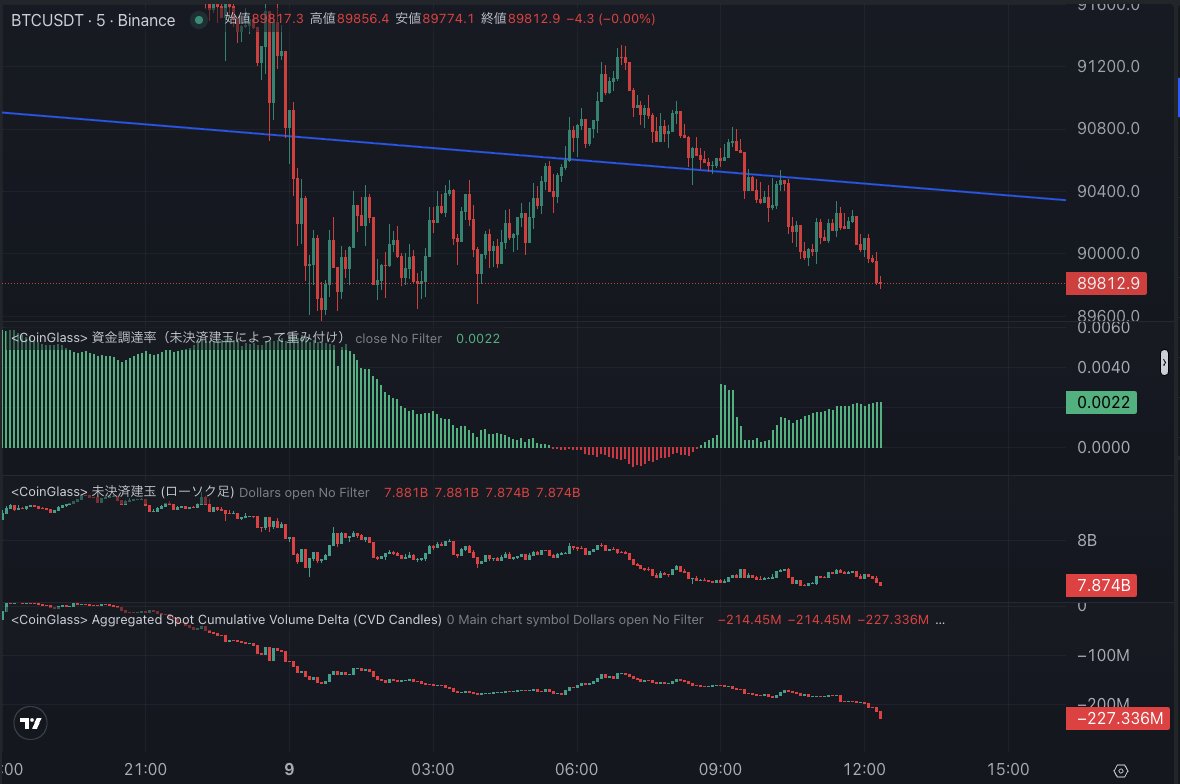Click the 終値 89812.9 close value
Screen dimensions: 1180x784
pos(521,18)
